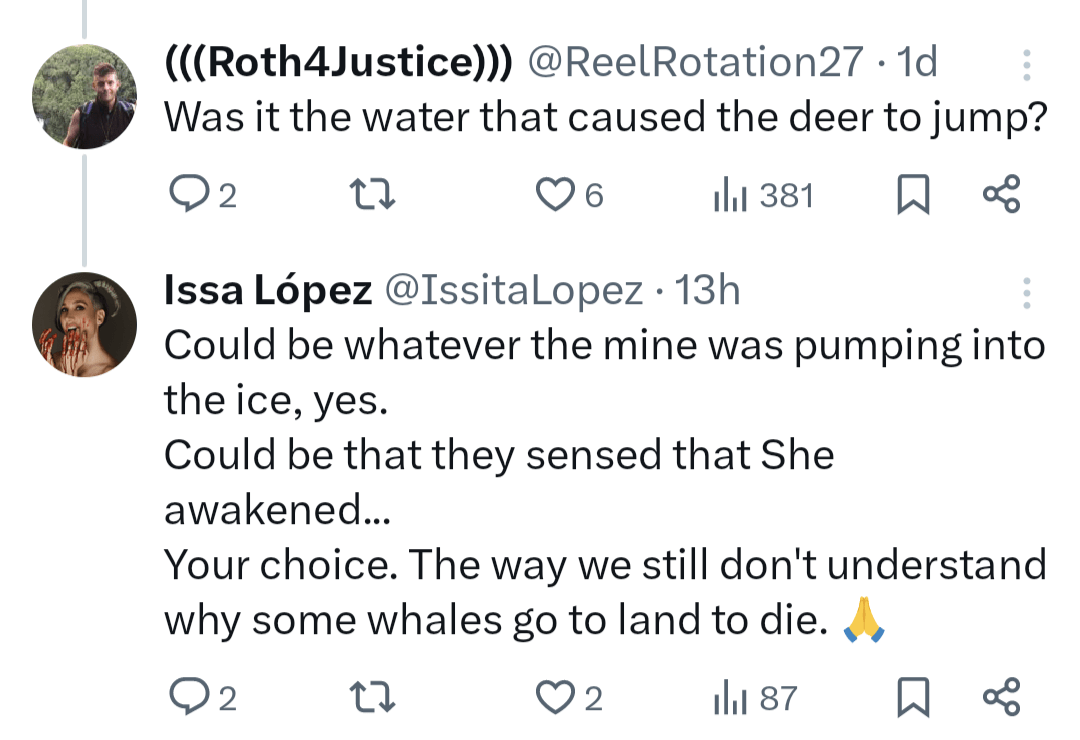This screenshot has height=740, width=1080.
Task: Open the (((Roth4Justice))) display name
Action: click(x=338, y=63)
